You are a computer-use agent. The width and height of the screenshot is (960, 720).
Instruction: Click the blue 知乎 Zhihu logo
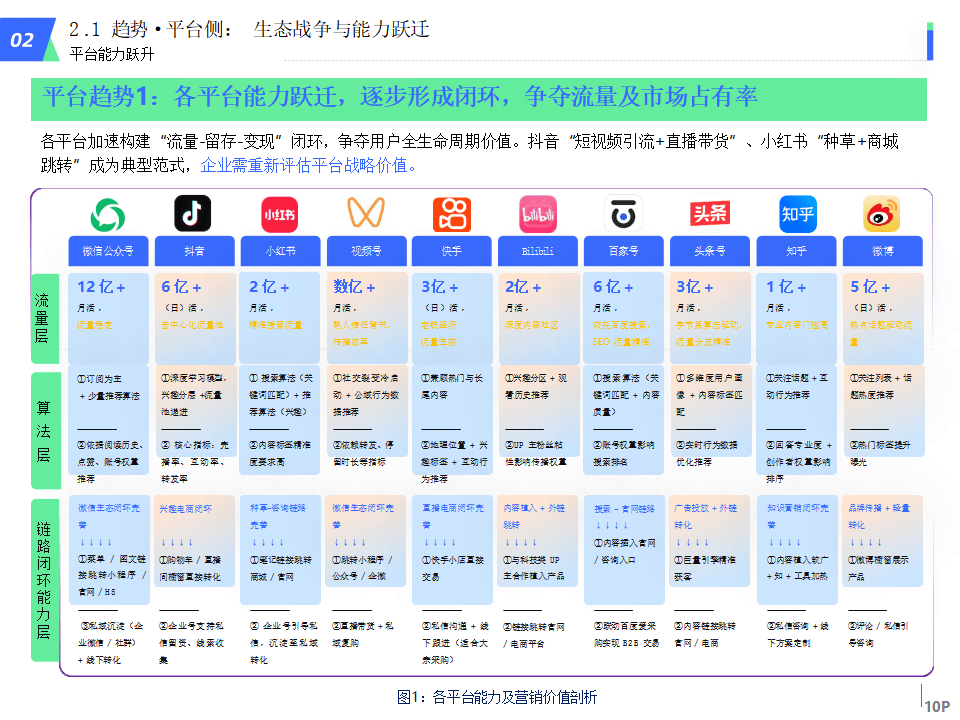797,214
